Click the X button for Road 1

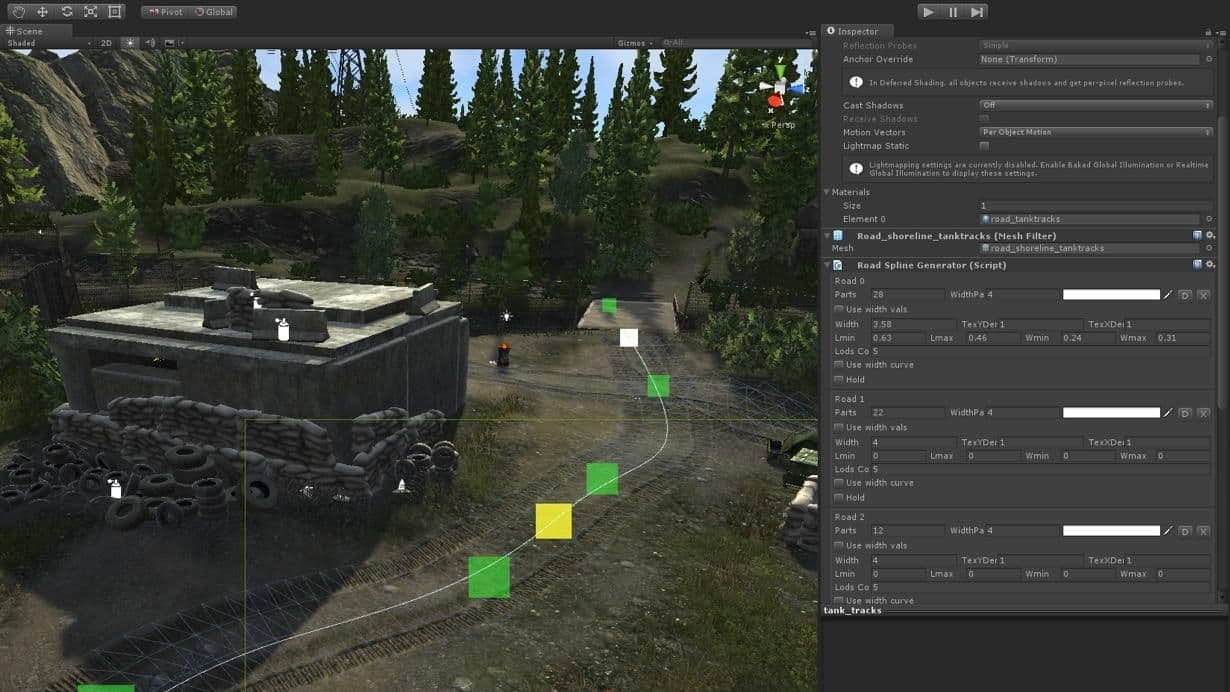coord(1203,413)
